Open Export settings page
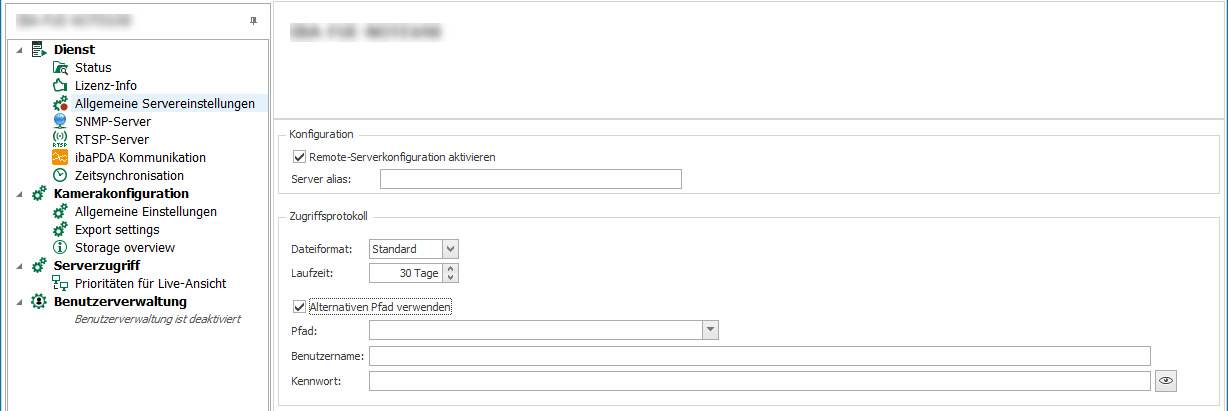Viewport: 1228px width, 411px height. (x=117, y=229)
